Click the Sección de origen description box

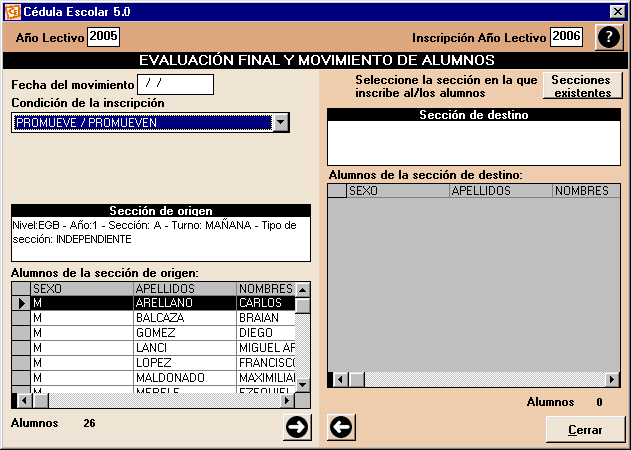tap(161, 239)
